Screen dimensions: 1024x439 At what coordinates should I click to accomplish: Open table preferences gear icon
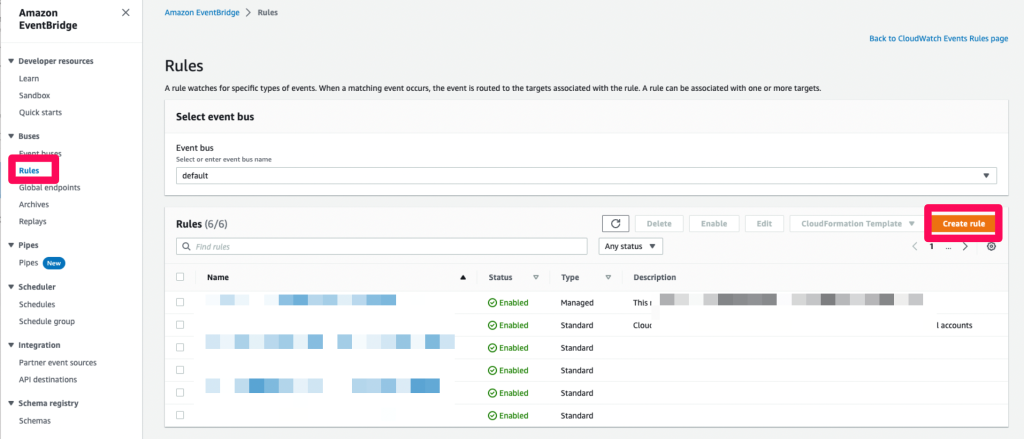tap(991, 246)
